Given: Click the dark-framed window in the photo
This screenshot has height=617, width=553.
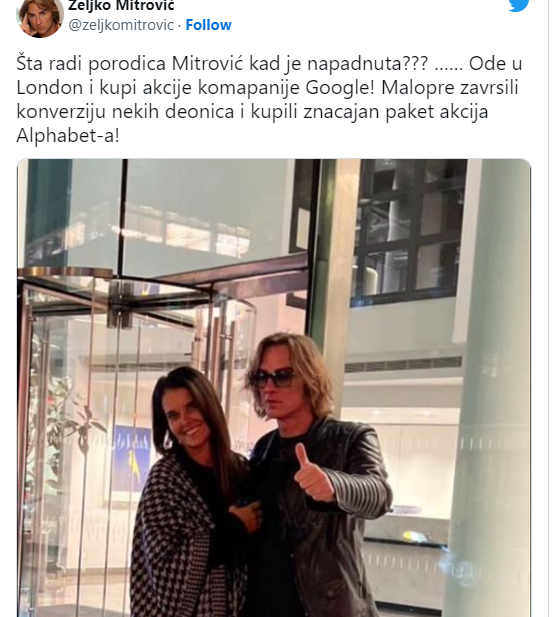Looking at the screenshot, I should coord(409,232).
